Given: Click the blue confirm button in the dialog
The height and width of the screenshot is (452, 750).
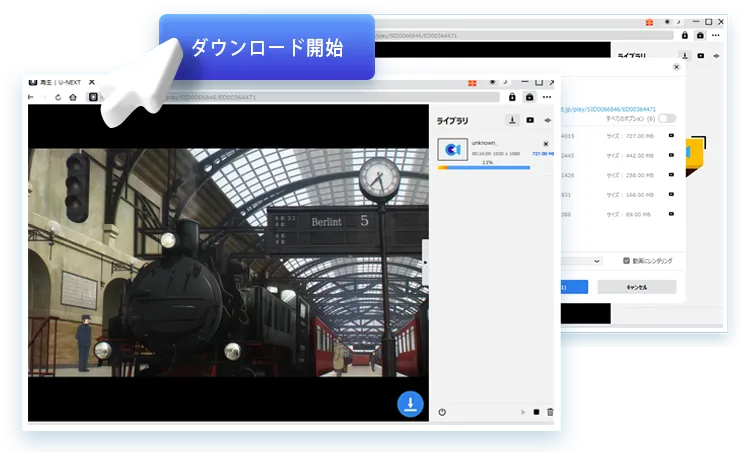Looking at the screenshot, I should click(574, 287).
